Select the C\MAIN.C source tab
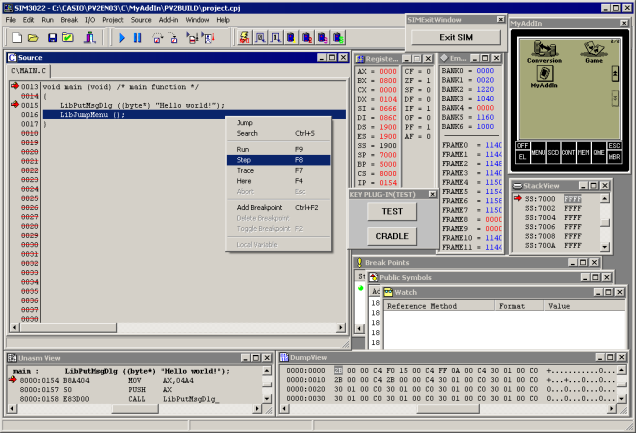 [28, 71]
